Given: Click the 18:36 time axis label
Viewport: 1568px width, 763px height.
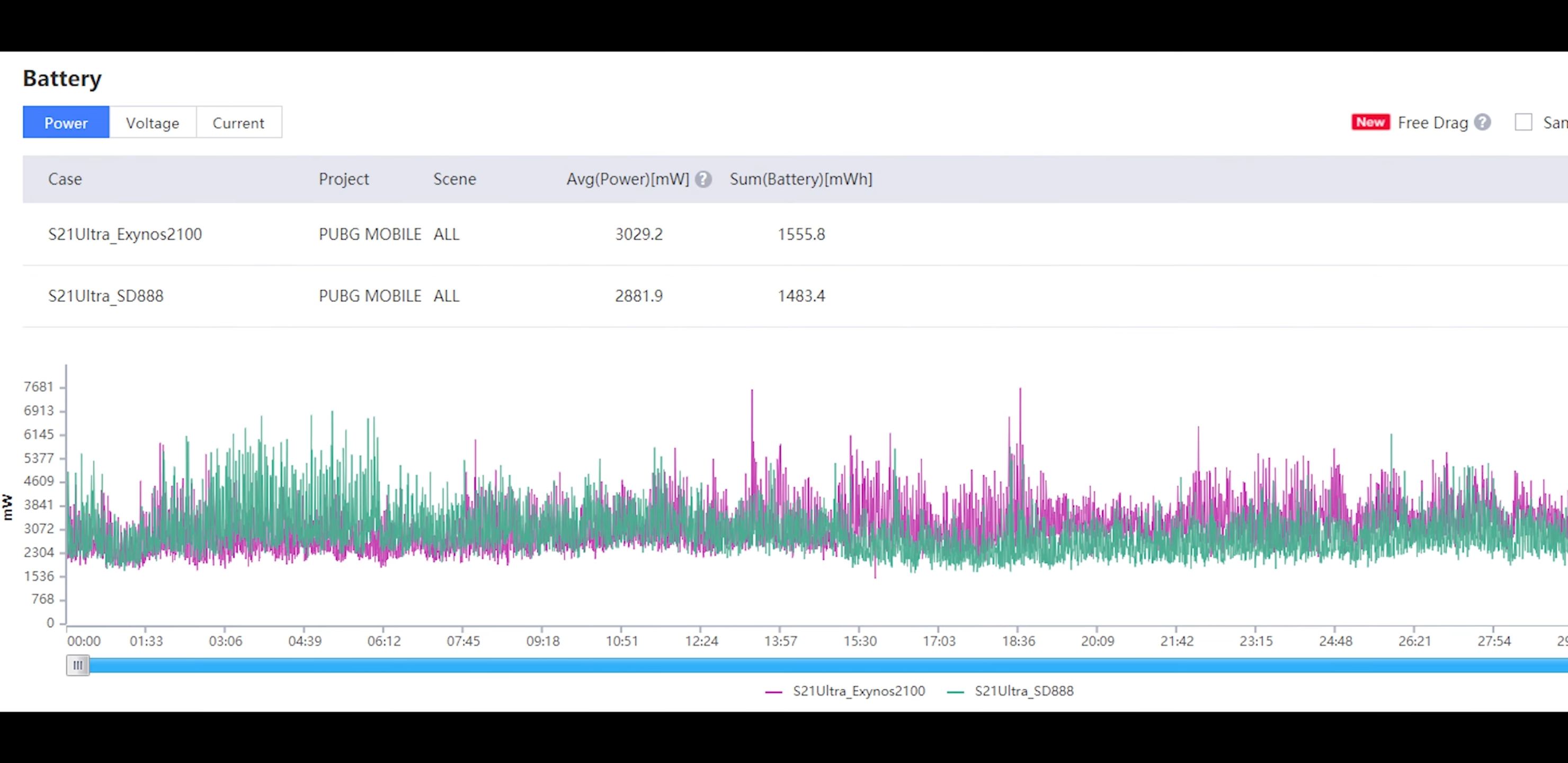Looking at the screenshot, I should tap(1018, 641).
